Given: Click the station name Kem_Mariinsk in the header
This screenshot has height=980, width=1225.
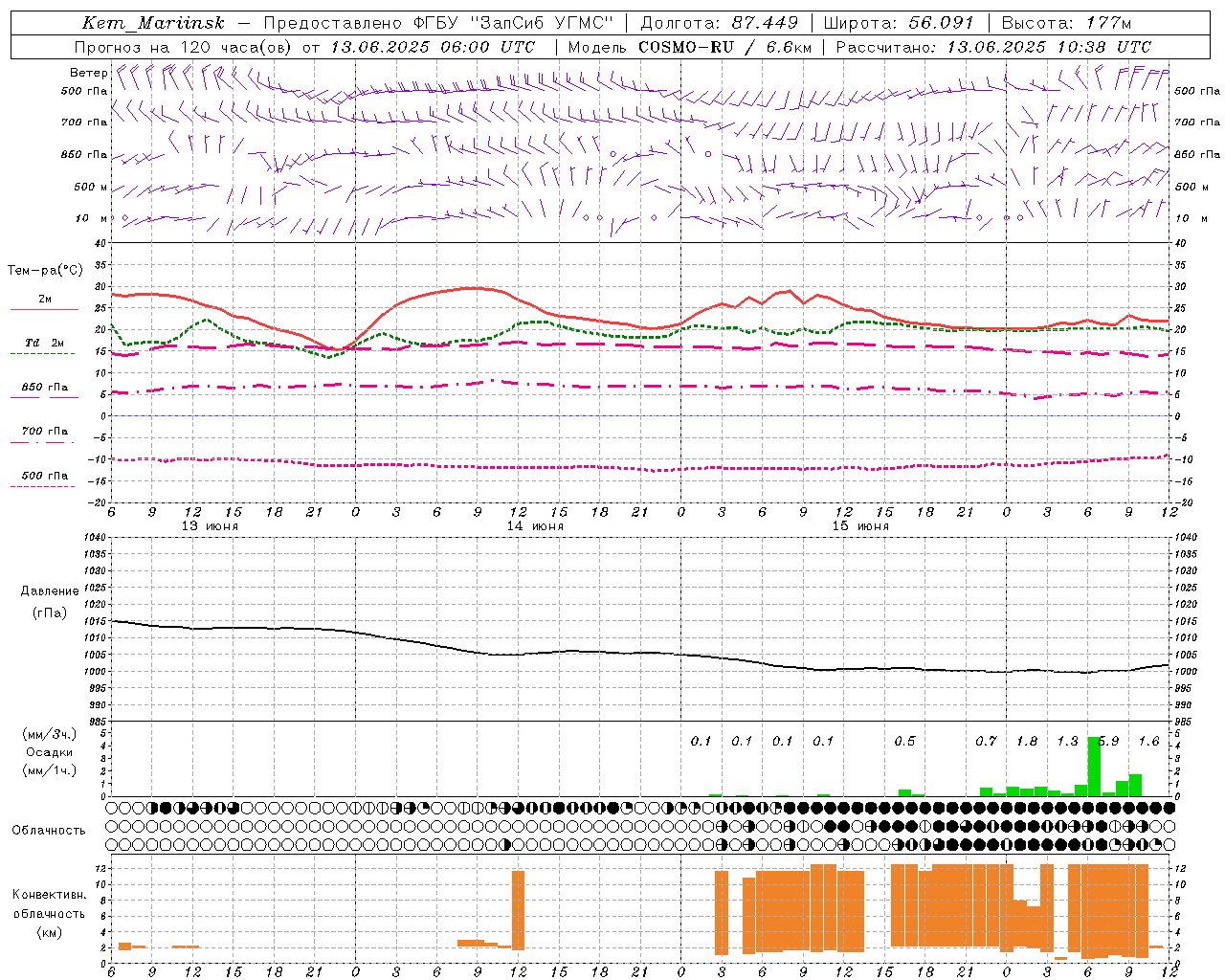Looking at the screenshot, I should point(153,23).
